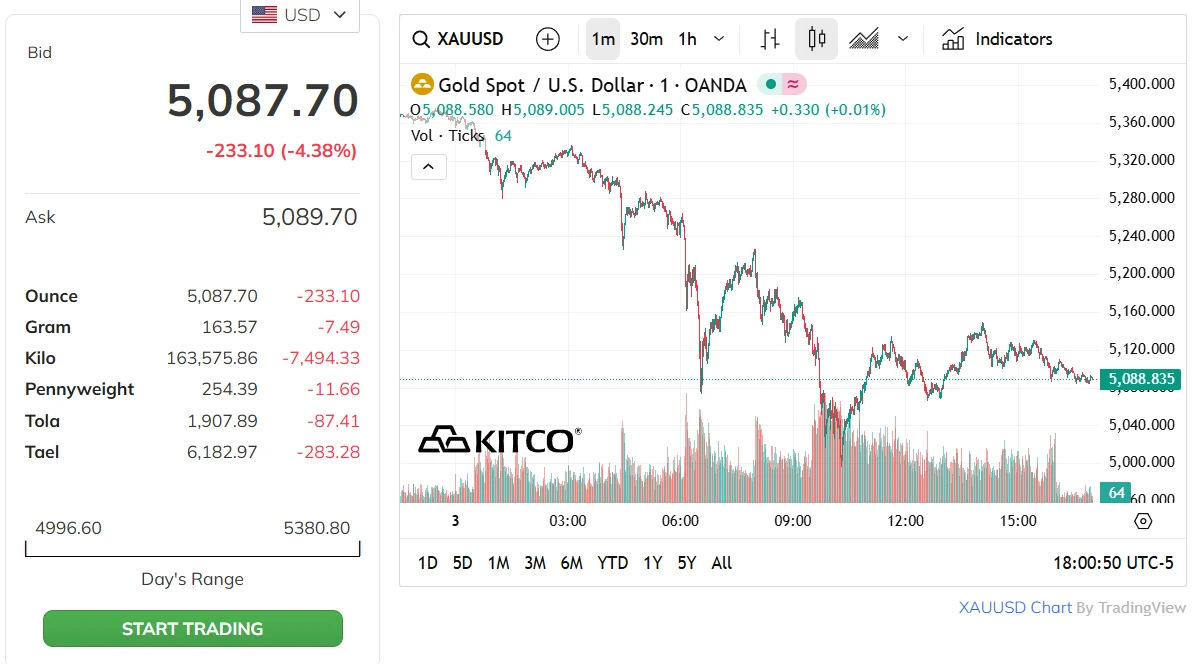1200x664 pixels.
Task: Click the compare/add symbol plus icon
Action: click(x=548, y=39)
